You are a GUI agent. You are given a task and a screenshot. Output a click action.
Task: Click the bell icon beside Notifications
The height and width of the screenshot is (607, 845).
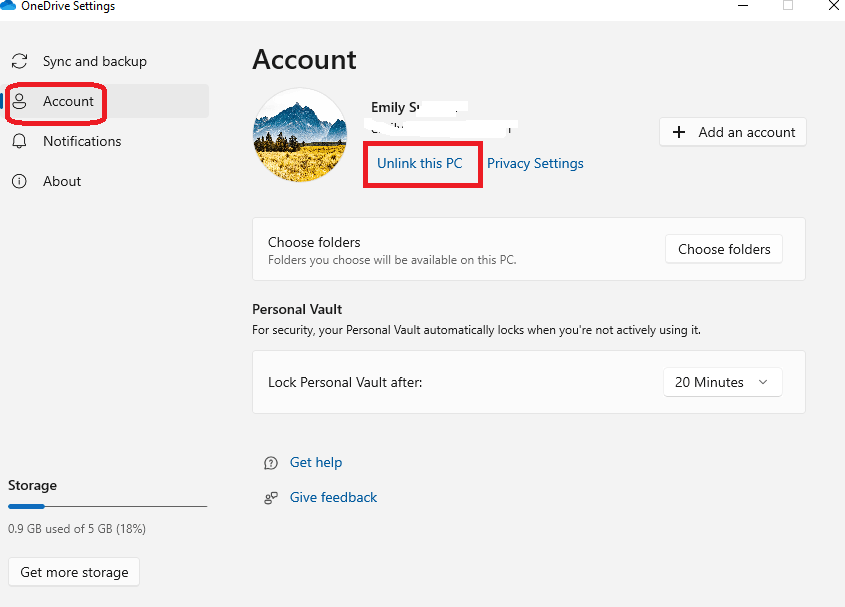coord(19,141)
